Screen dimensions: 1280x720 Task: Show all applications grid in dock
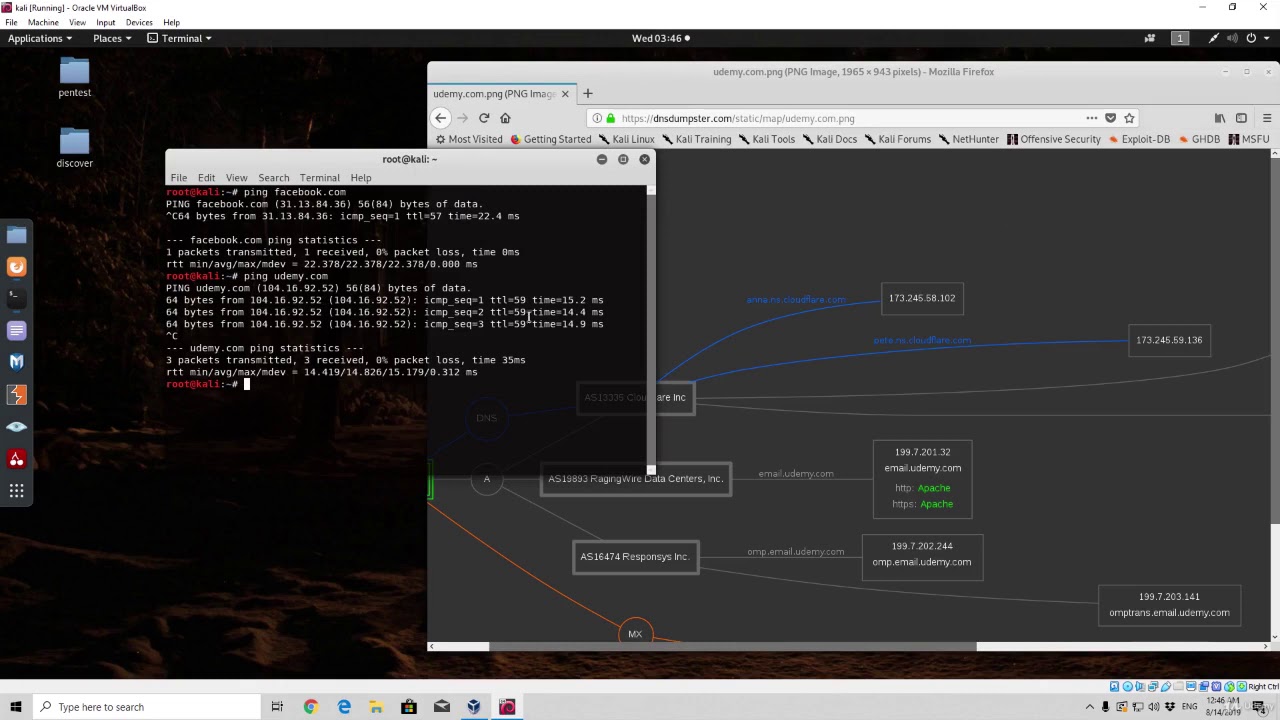(16, 491)
